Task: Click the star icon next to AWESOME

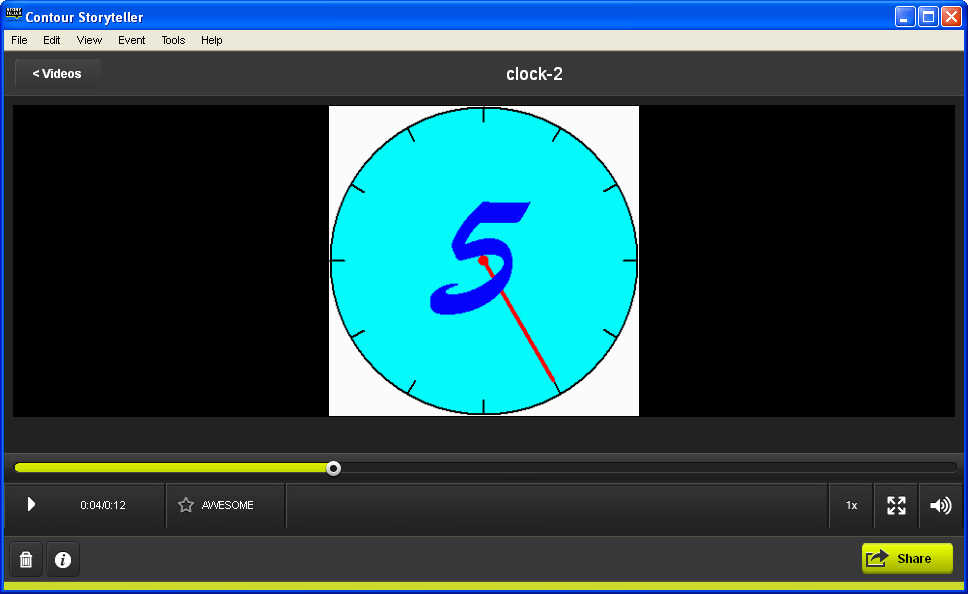Action: 186,505
